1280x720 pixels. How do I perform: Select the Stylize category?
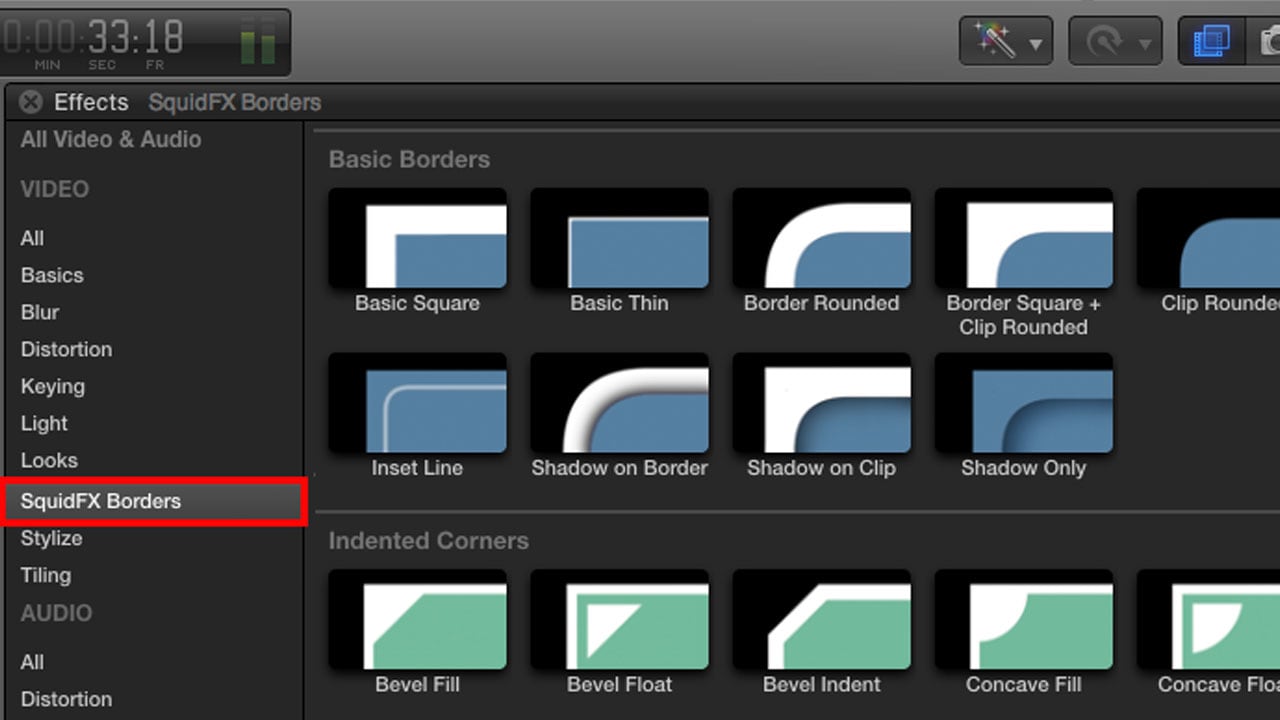[51, 538]
